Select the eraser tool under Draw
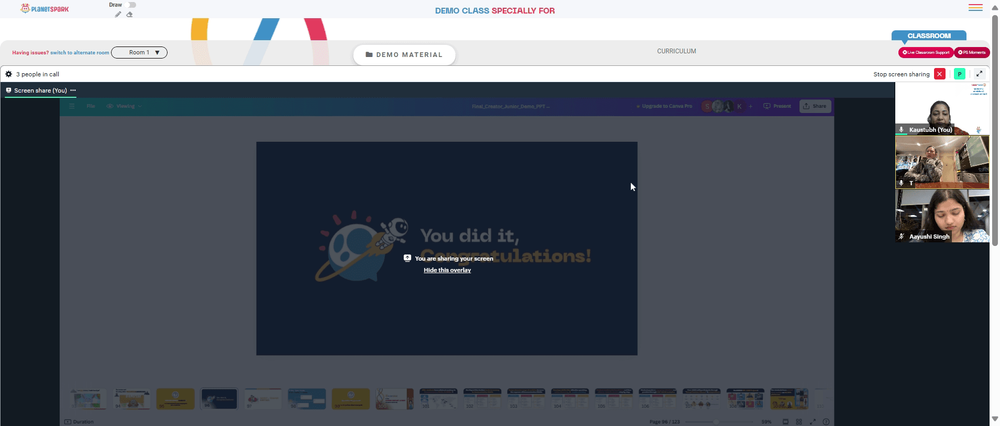 tap(129, 14)
